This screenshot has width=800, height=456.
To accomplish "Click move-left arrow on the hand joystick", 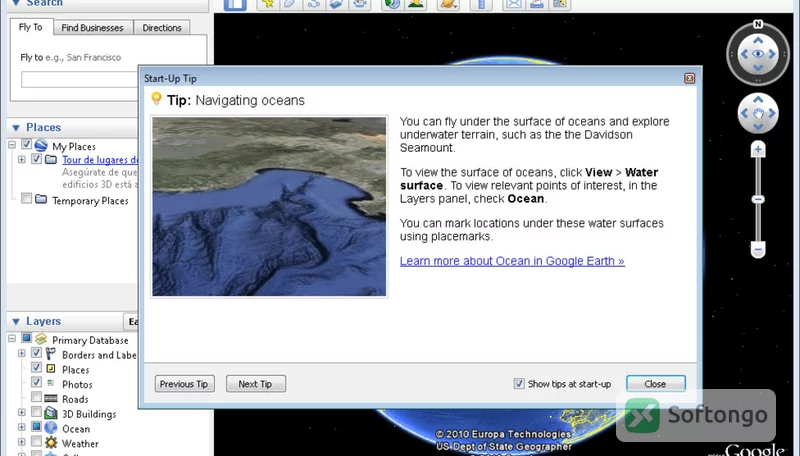I will (x=744, y=113).
